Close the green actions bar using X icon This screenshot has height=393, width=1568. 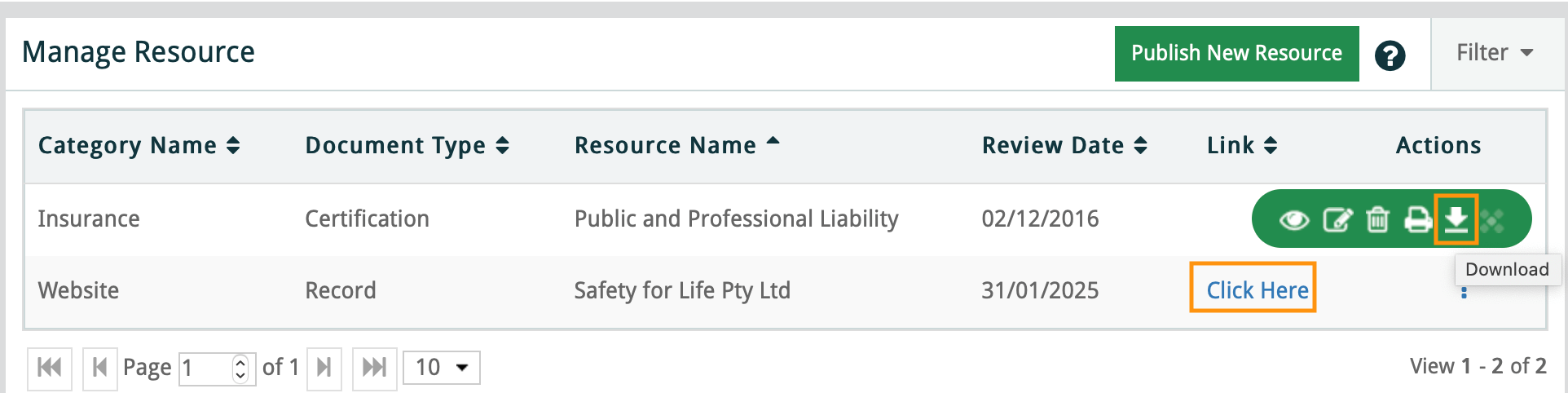(x=1493, y=220)
